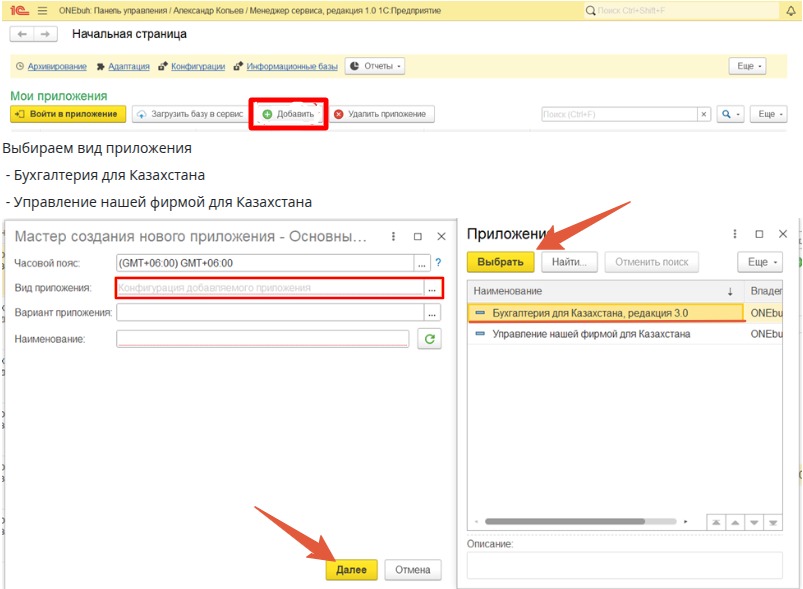Click the Отменить поиск button
Image resolution: width=803 pixels, height=589 pixels.
pyautogui.click(x=651, y=262)
